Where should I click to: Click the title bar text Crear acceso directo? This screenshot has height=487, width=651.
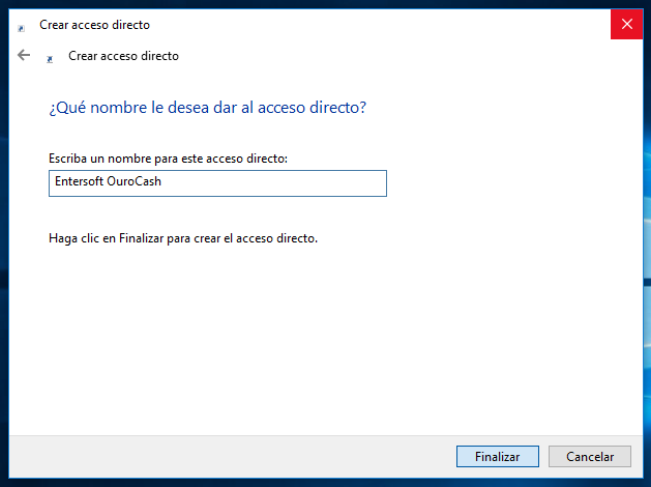coord(95,25)
